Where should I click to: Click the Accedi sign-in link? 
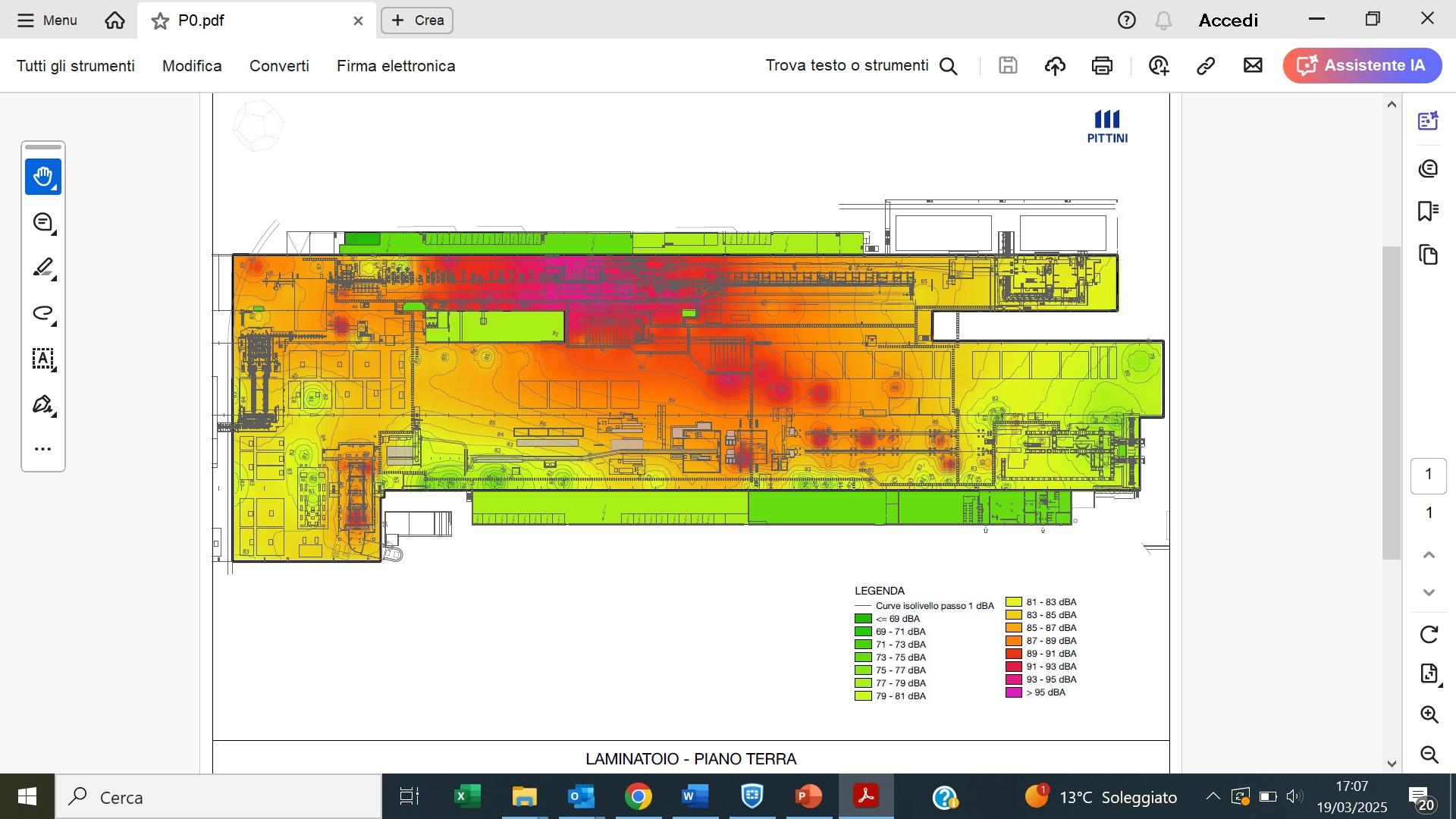click(1228, 20)
